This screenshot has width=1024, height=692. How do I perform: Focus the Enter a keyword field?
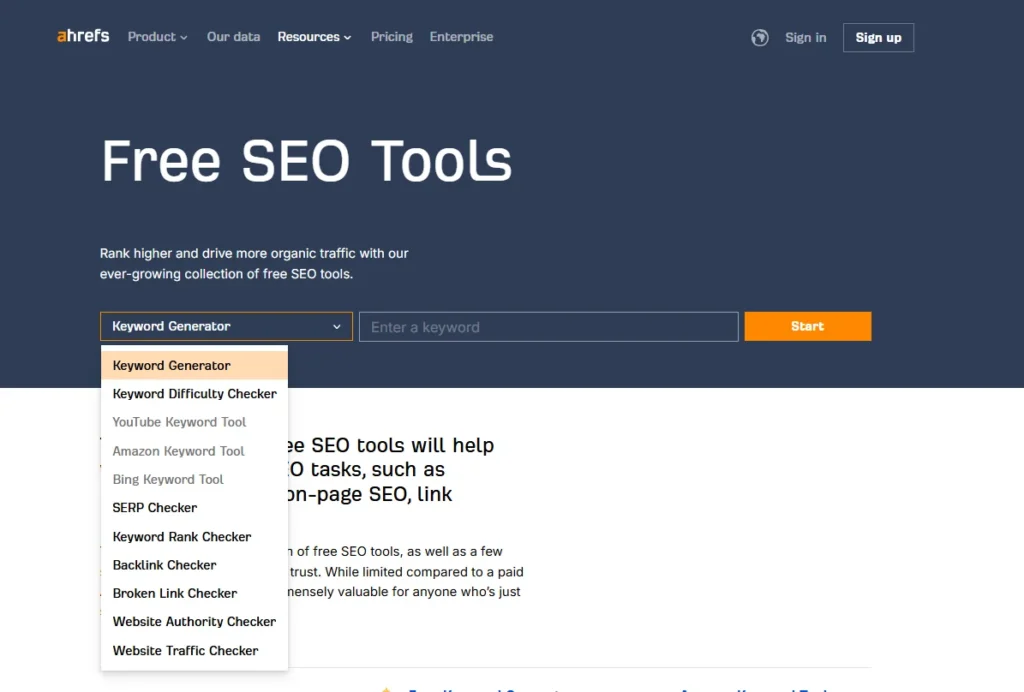tap(549, 327)
